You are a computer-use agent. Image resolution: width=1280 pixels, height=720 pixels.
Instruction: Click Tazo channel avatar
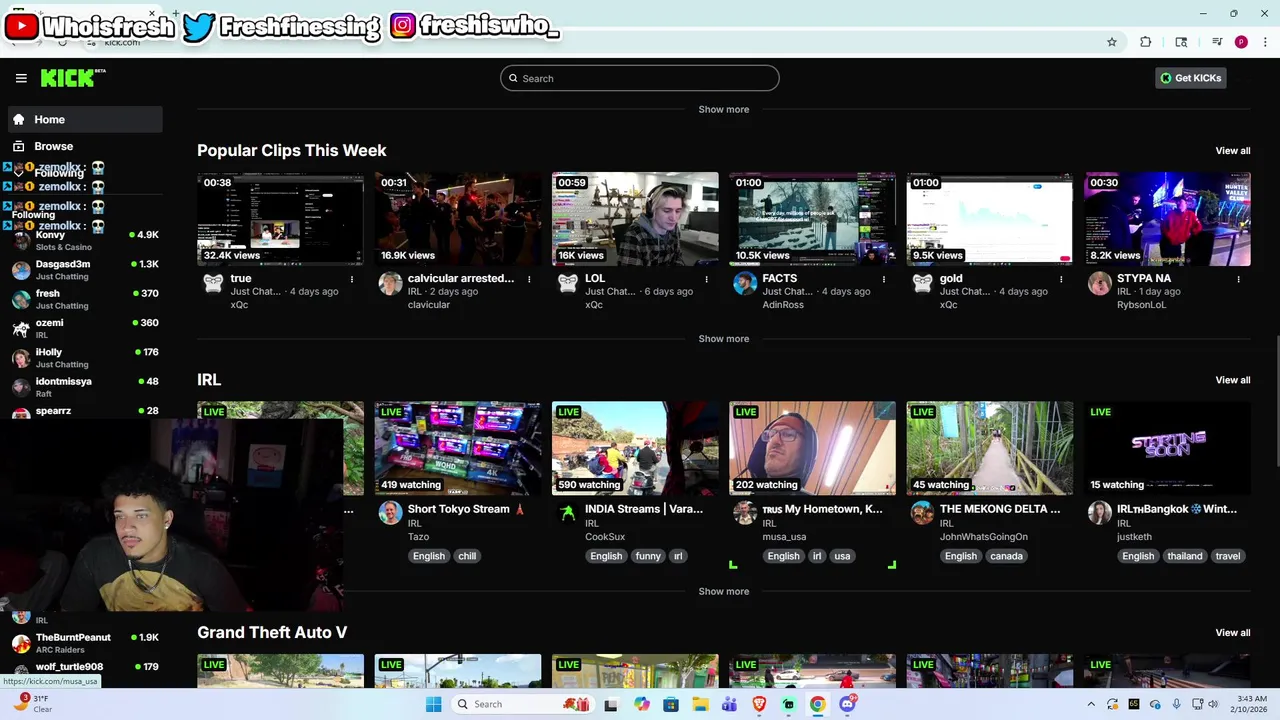(390, 513)
